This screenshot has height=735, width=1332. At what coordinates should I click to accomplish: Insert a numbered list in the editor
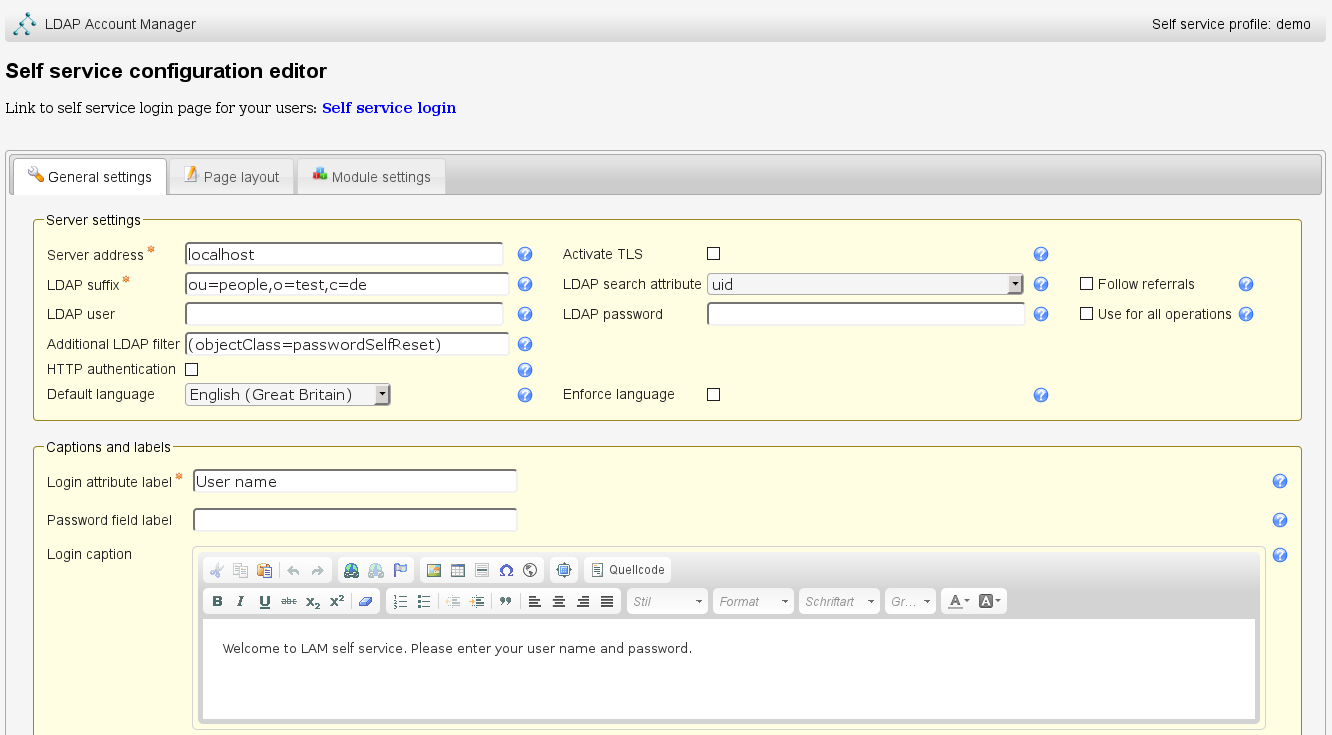tap(400, 602)
